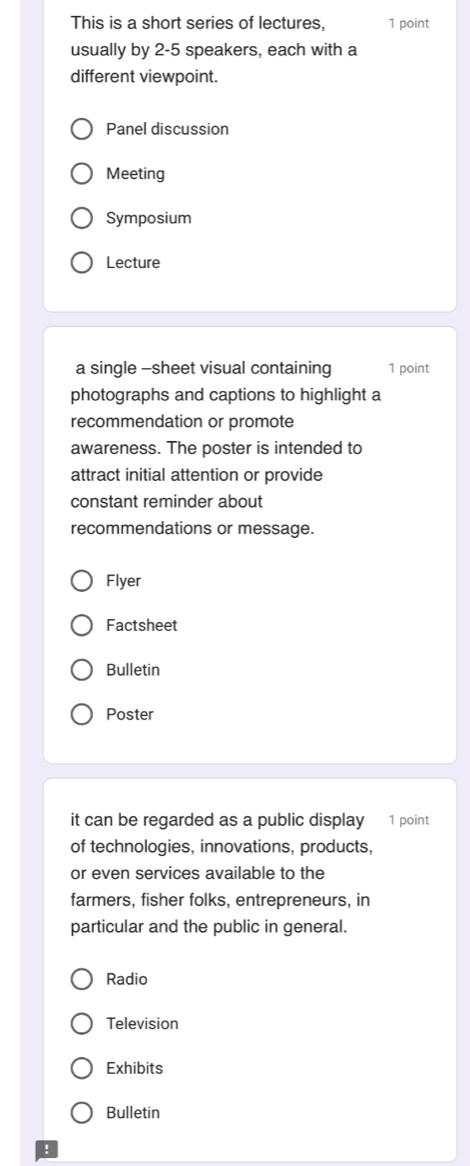The height and width of the screenshot is (1166, 470).
Task: Choose the Television radio button
Action: point(82,1024)
